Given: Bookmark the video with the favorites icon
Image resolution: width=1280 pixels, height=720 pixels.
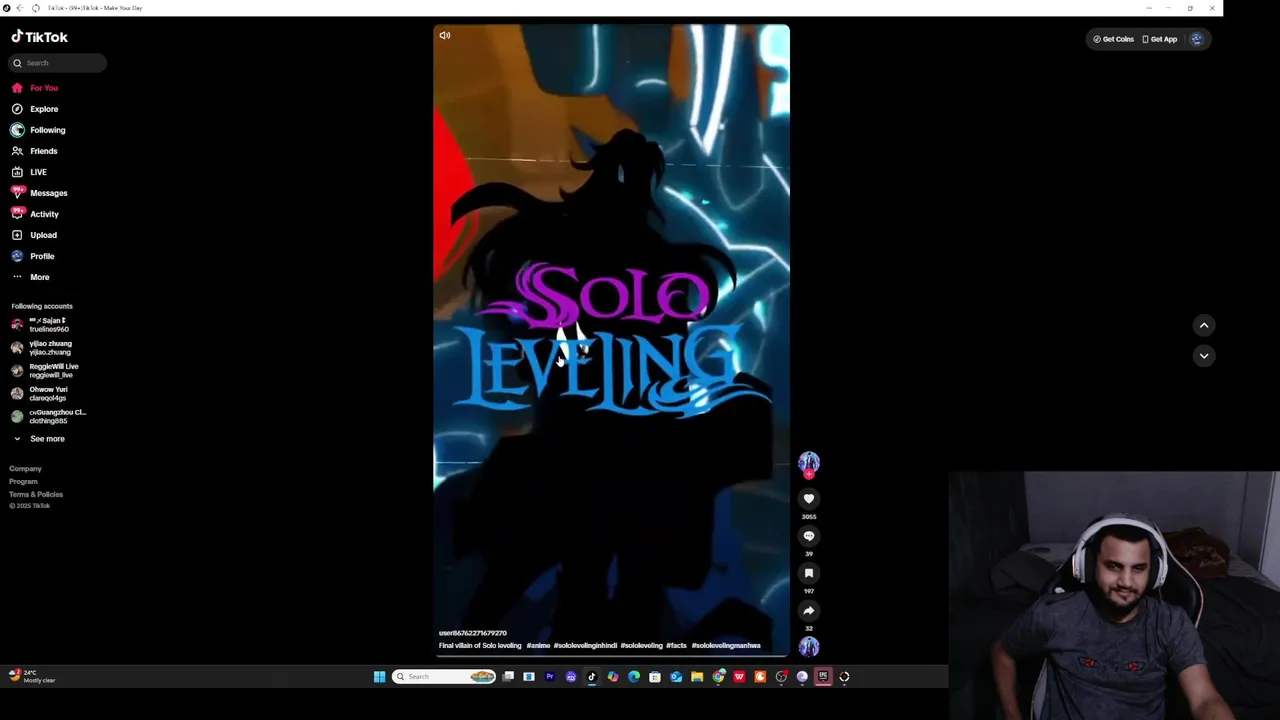Looking at the screenshot, I should (x=809, y=573).
